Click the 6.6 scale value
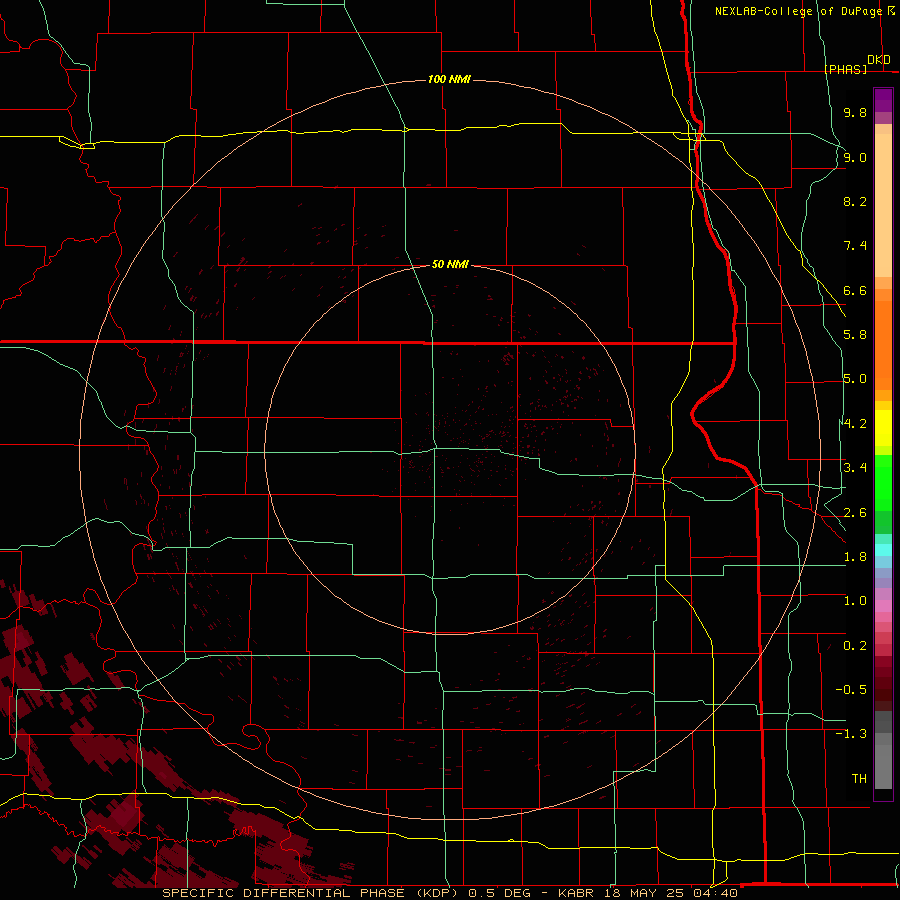The image size is (900, 900). point(855,290)
